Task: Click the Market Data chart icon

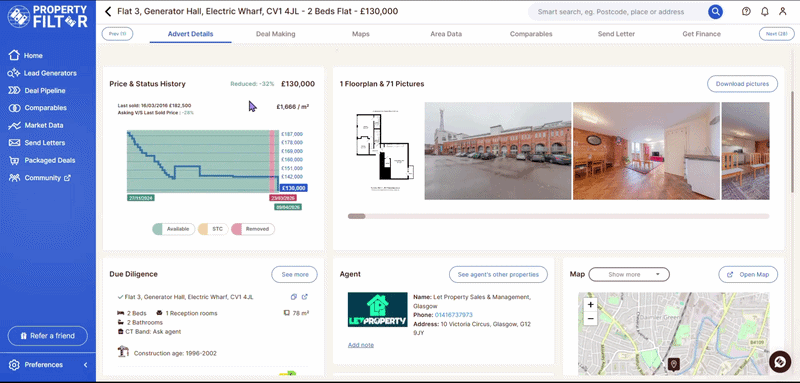Action: [14, 125]
